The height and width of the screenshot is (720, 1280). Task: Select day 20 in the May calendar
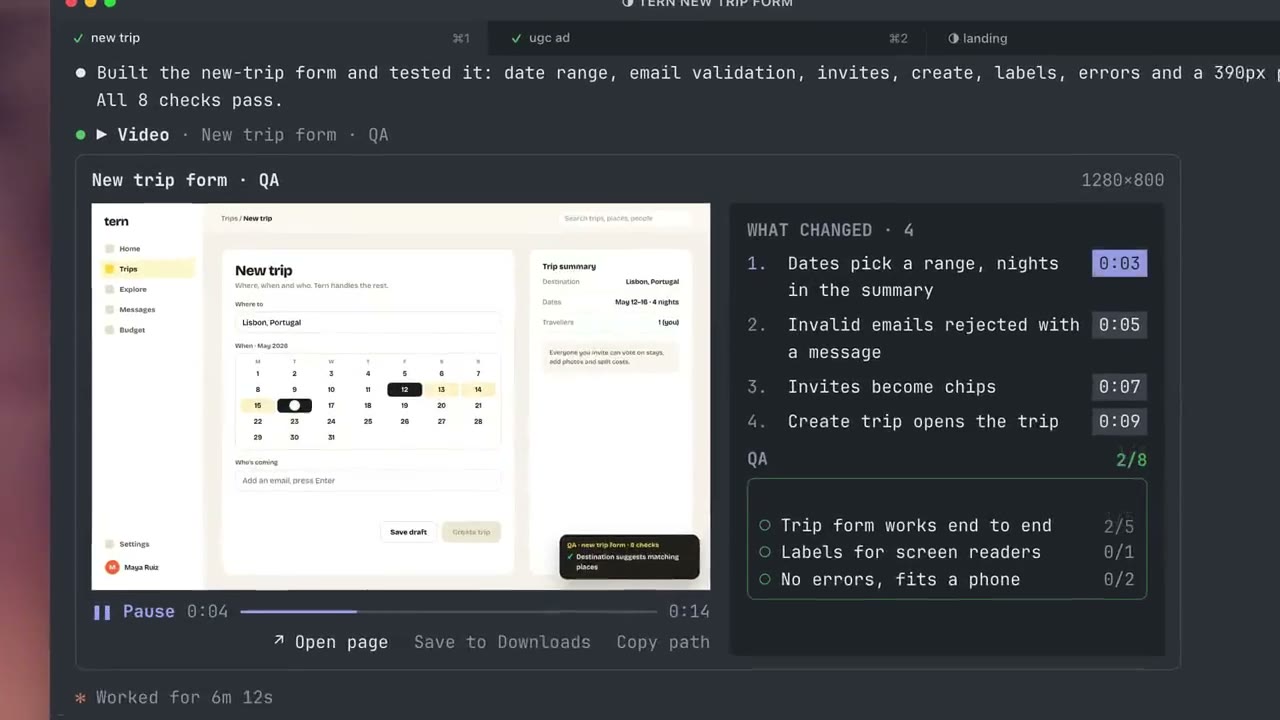(x=441, y=405)
